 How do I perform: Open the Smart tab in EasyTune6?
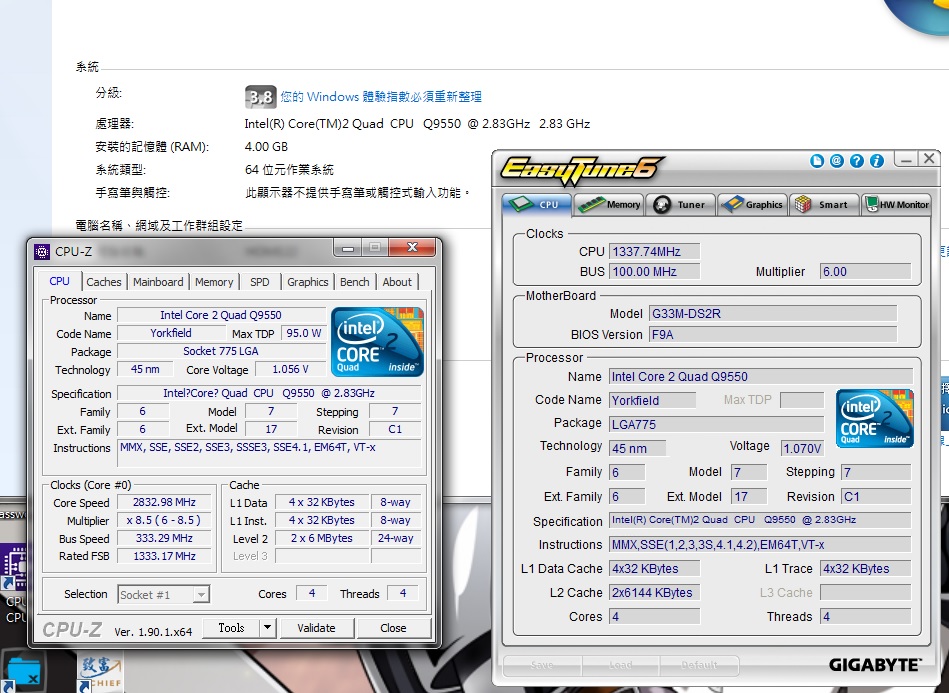pyautogui.click(x=824, y=205)
